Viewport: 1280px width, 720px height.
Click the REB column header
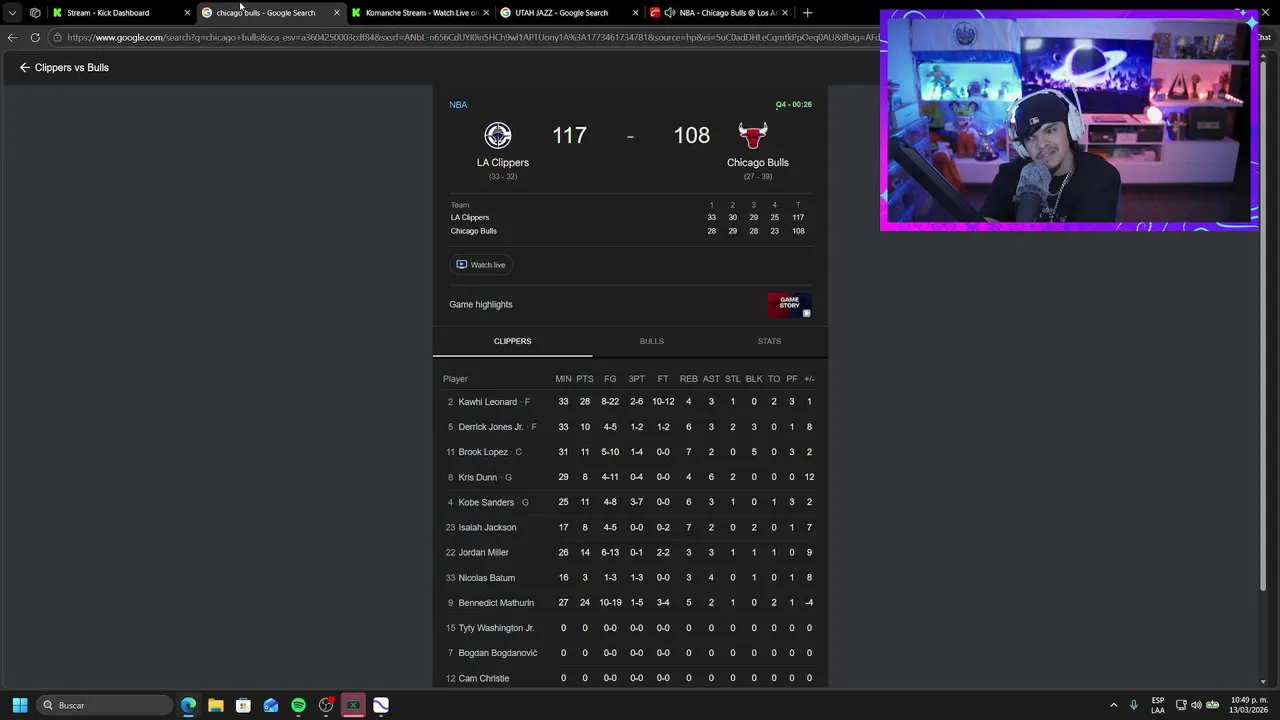tap(688, 379)
